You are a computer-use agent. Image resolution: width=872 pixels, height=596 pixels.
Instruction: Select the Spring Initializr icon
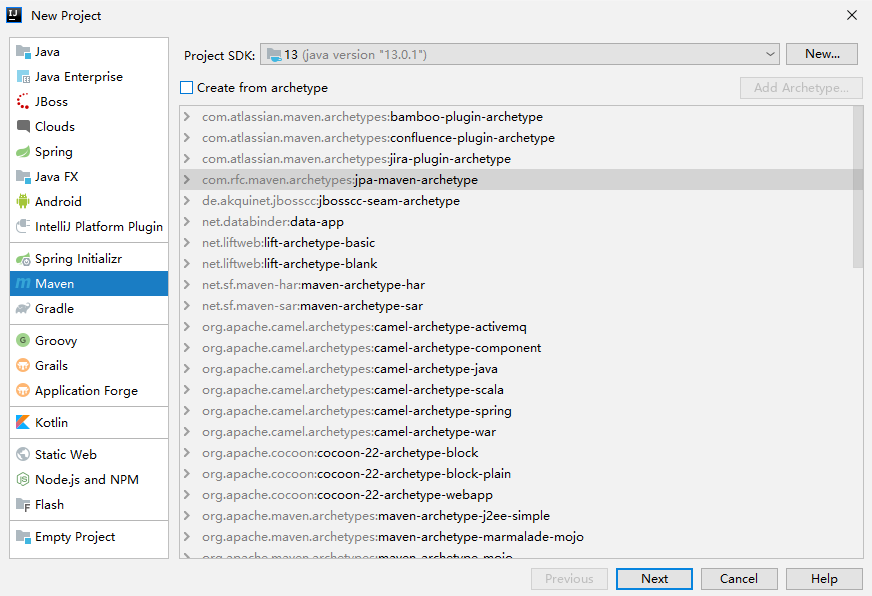tap(23, 259)
